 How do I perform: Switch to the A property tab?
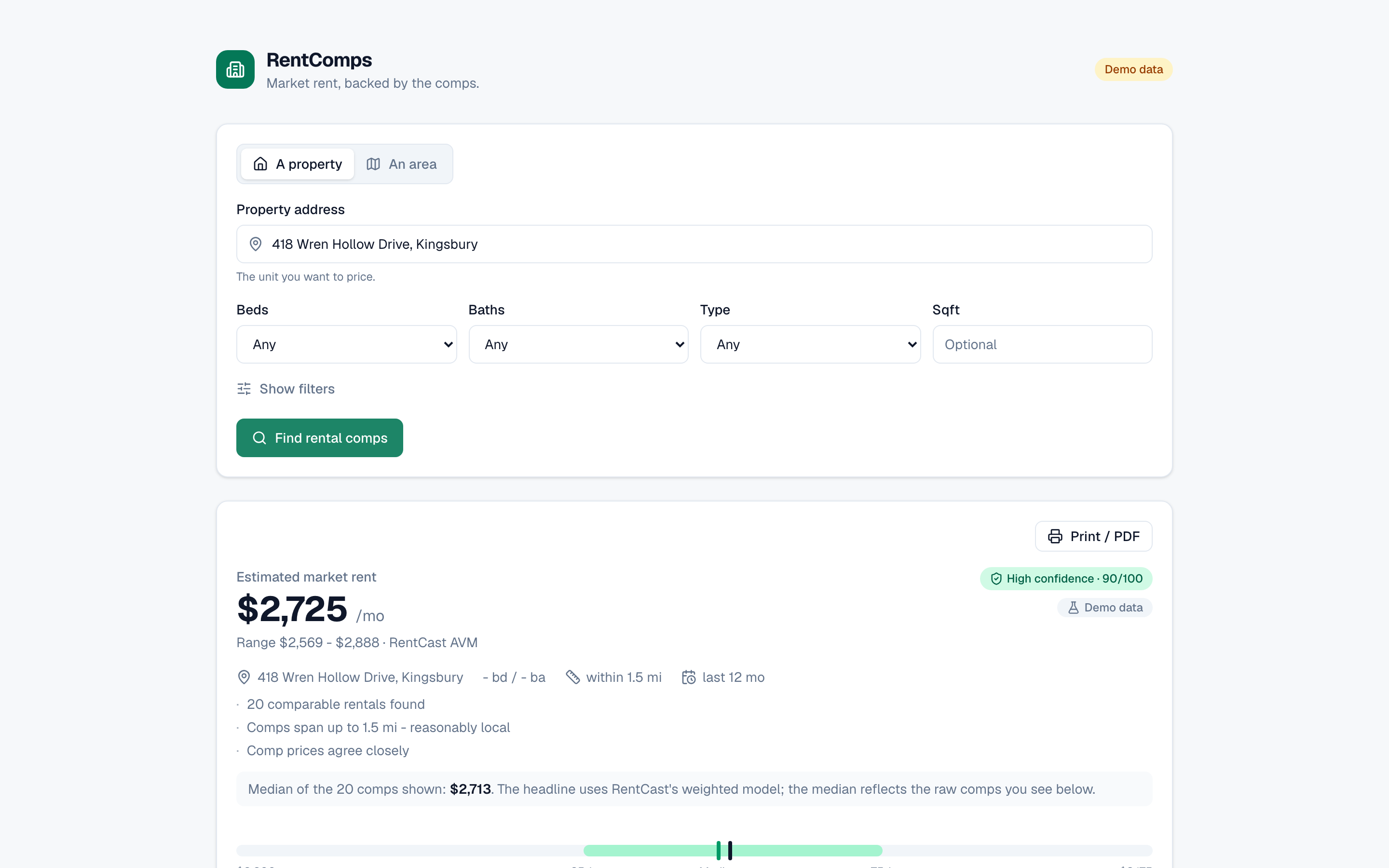click(x=297, y=164)
